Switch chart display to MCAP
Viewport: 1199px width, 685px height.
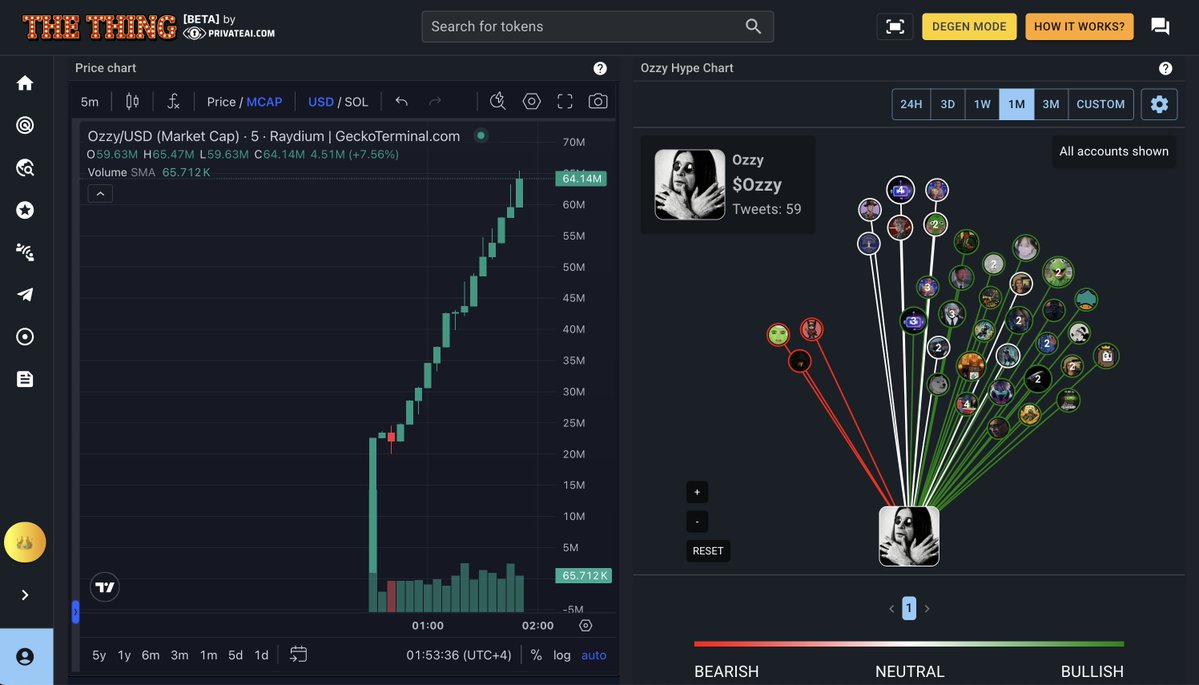point(264,102)
